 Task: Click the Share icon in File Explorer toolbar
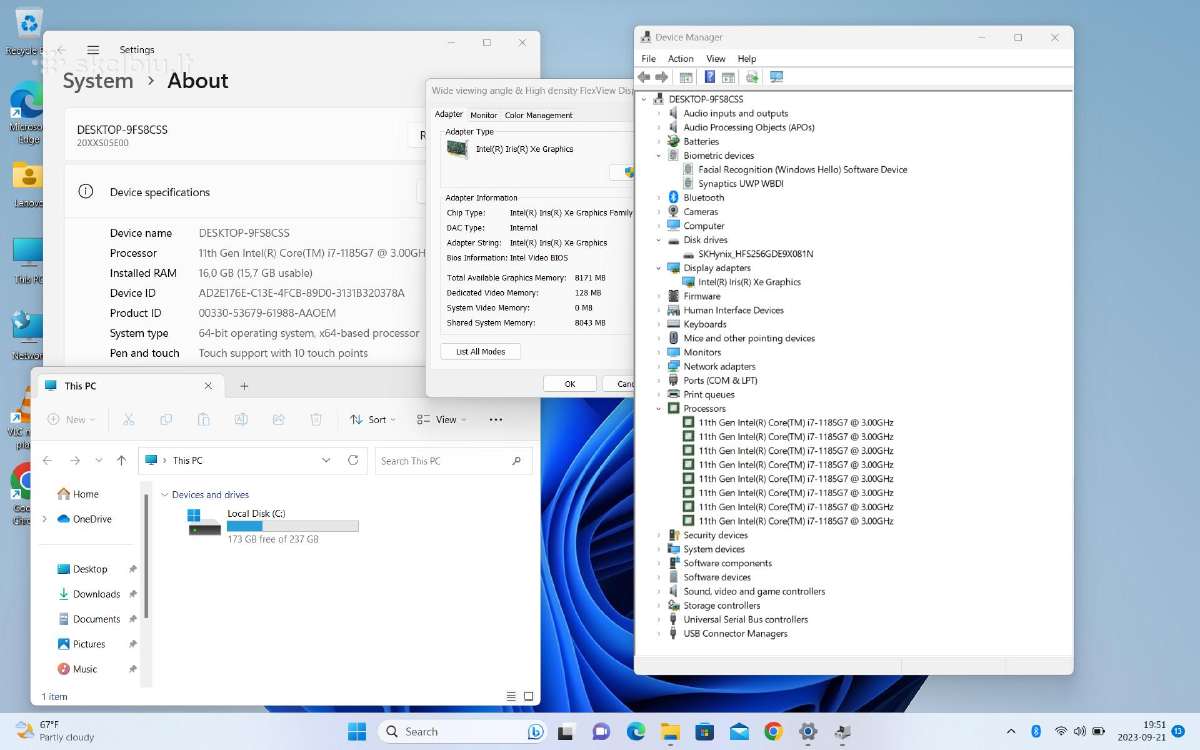pyautogui.click(x=279, y=420)
